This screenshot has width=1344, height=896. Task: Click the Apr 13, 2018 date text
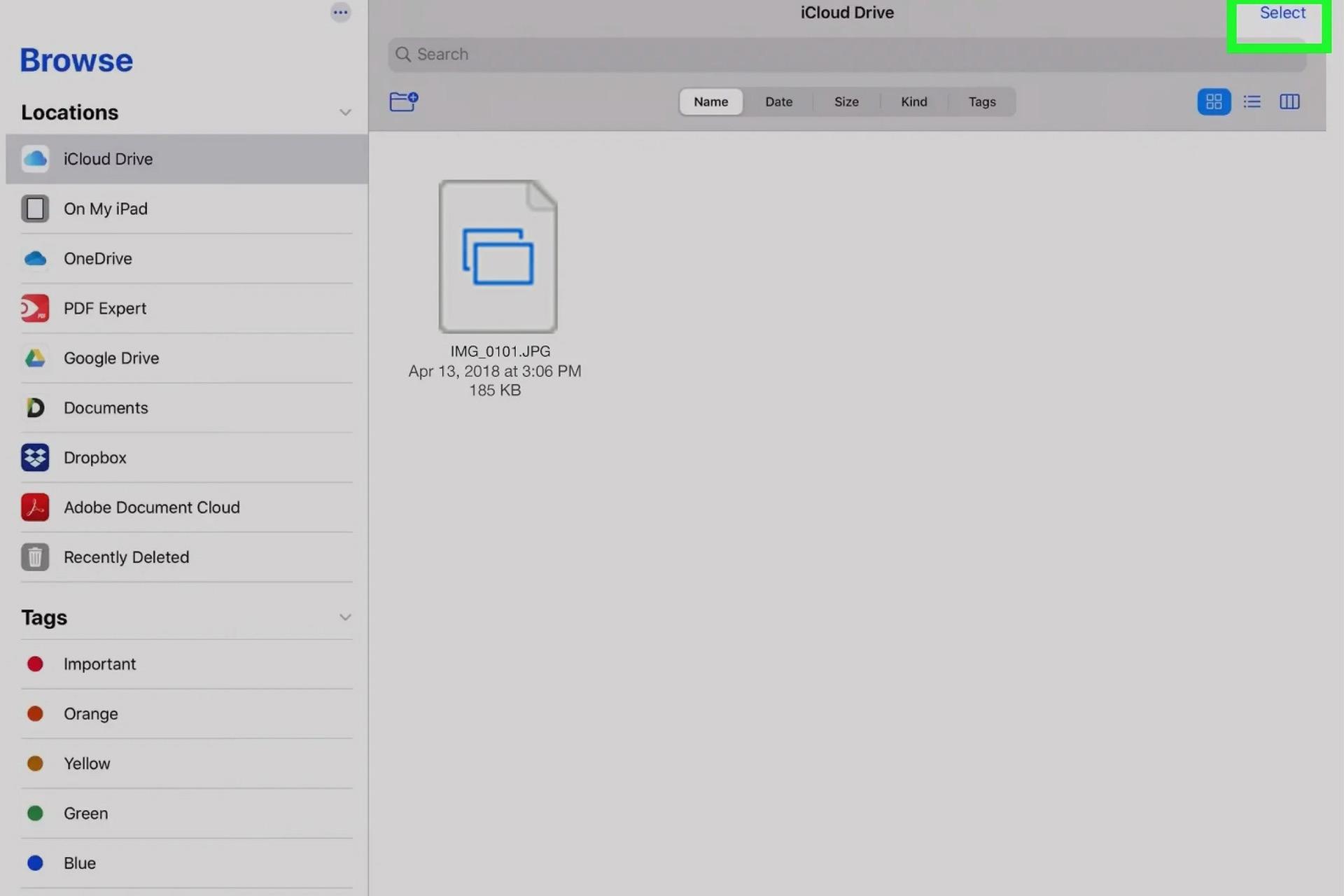(494, 371)
